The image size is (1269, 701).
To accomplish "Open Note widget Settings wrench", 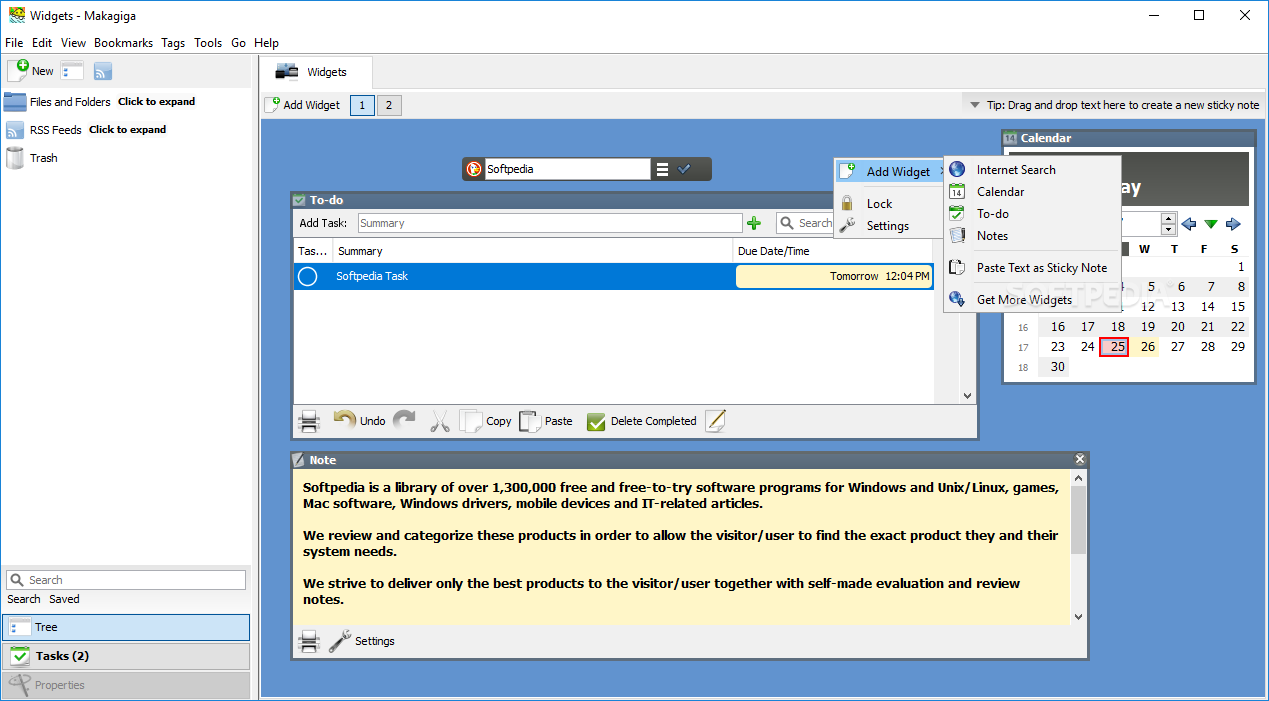I will 362,641.
